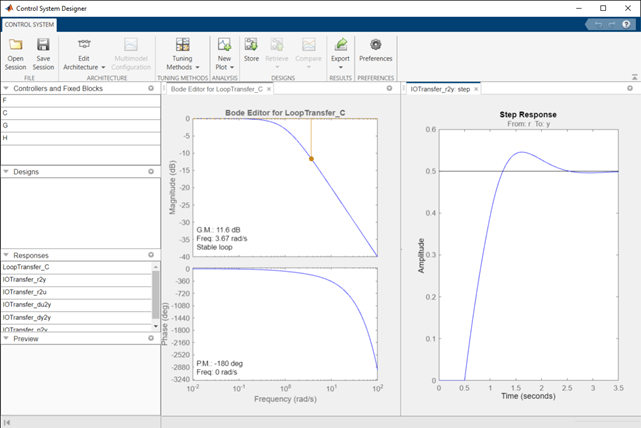This screenshot has height=428, width=641.
Task: Click the Preview panel options icon
Action: 152,338
